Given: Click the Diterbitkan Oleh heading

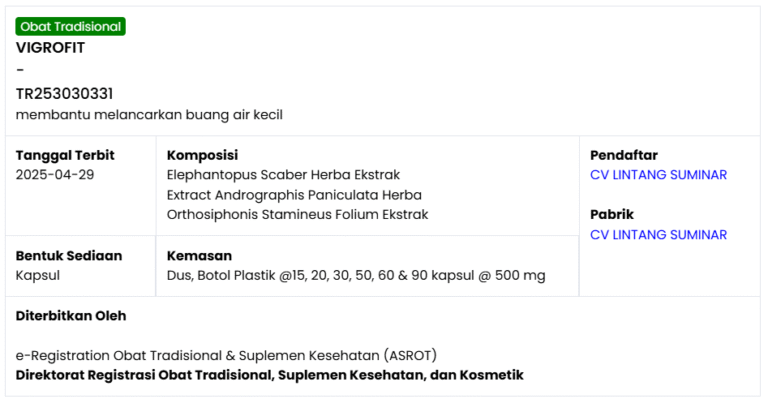Looking at the screenshot, I should (71, 316).
